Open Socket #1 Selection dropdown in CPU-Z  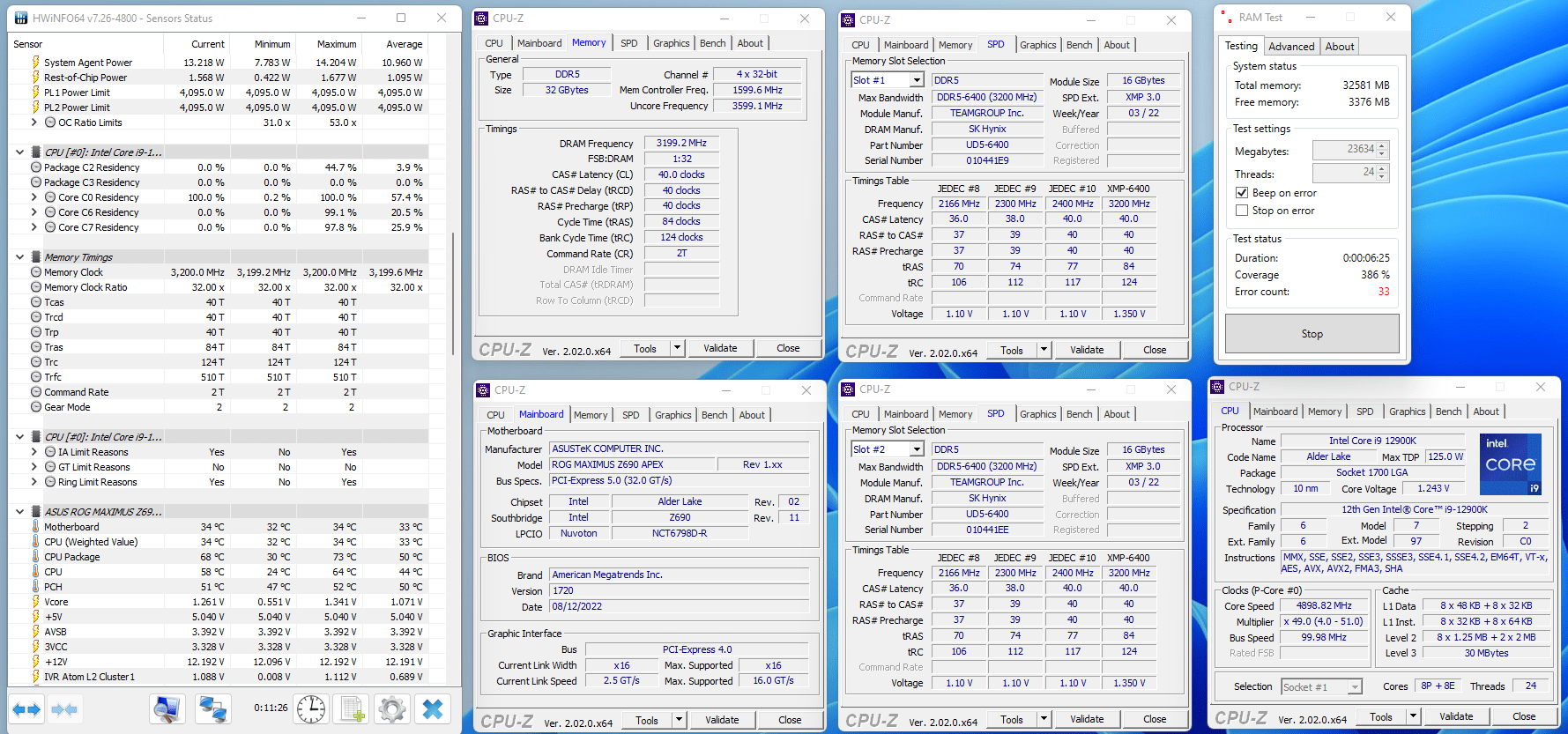1356,686
